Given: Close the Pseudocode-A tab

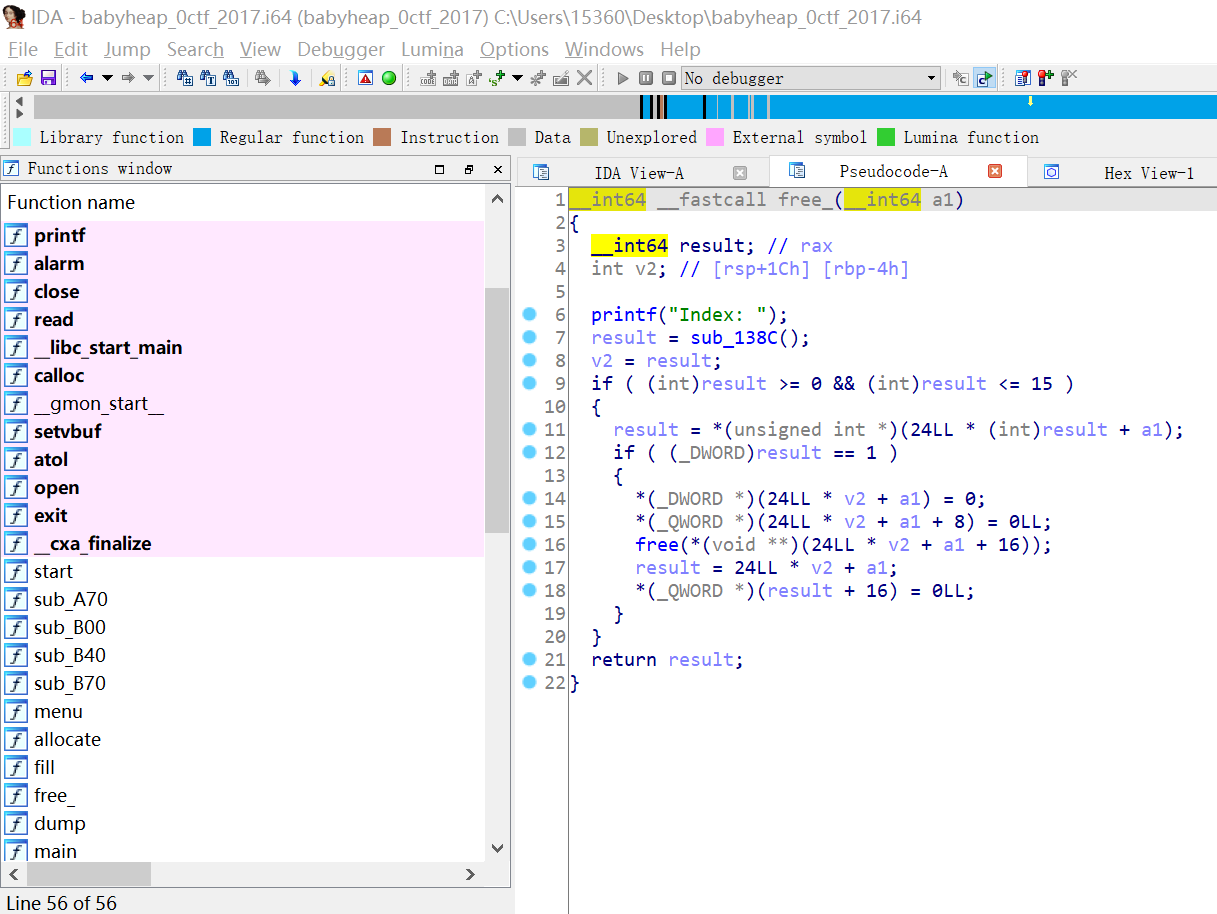Looking at the screenshot, I should pos(994,171).
